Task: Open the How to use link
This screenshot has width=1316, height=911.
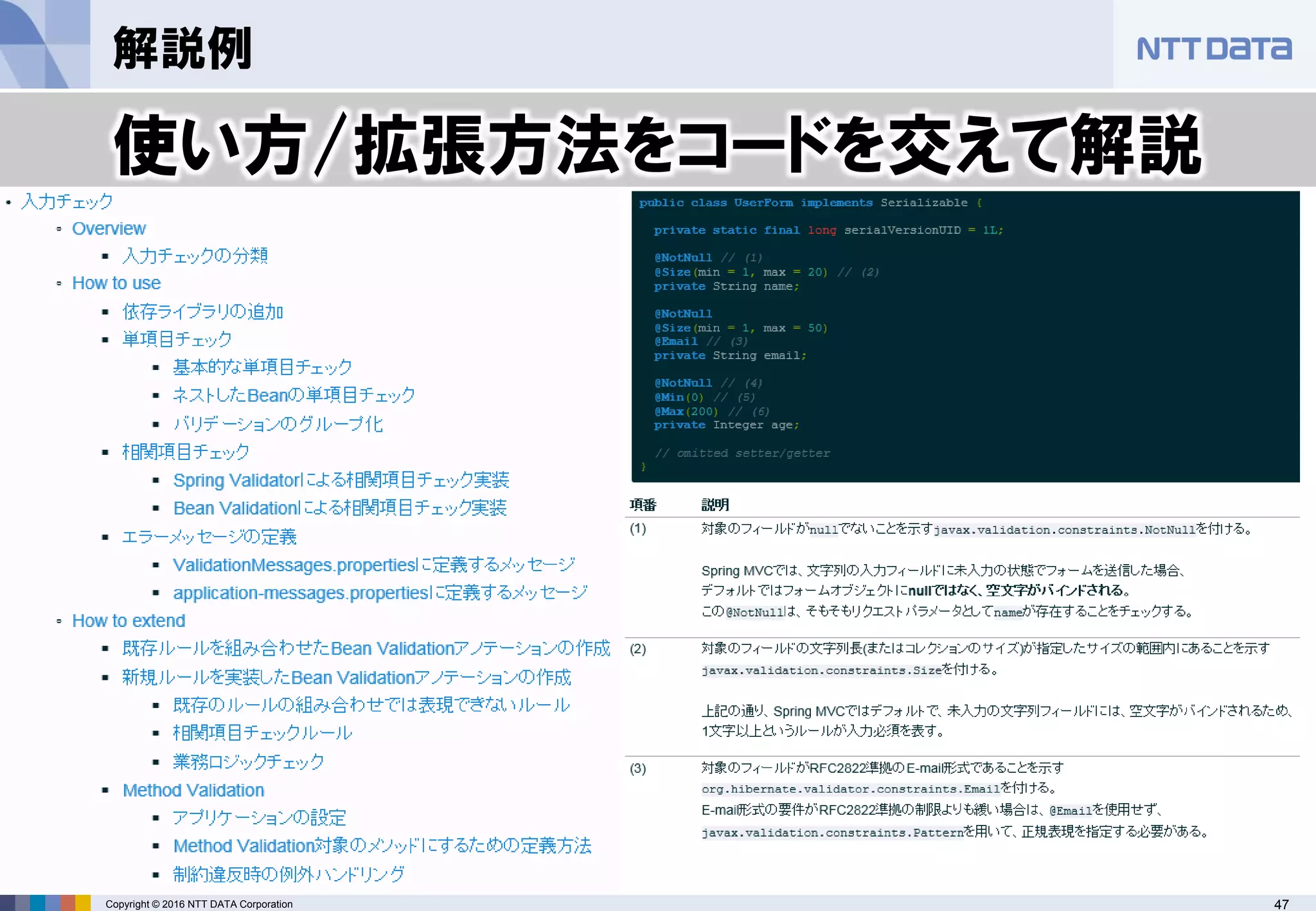Action: point(116,283)
